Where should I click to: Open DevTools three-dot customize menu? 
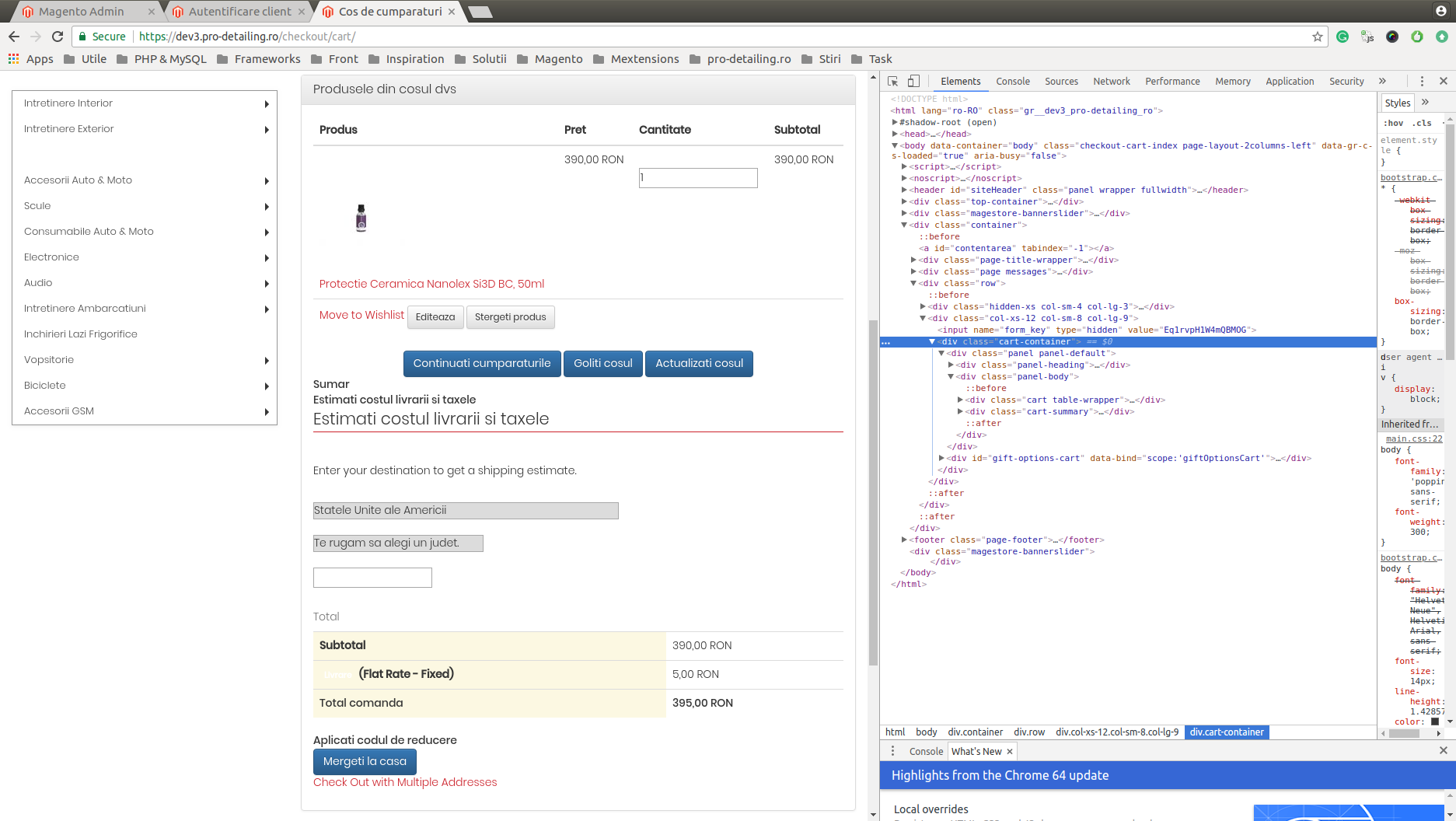coord(1422,81)
